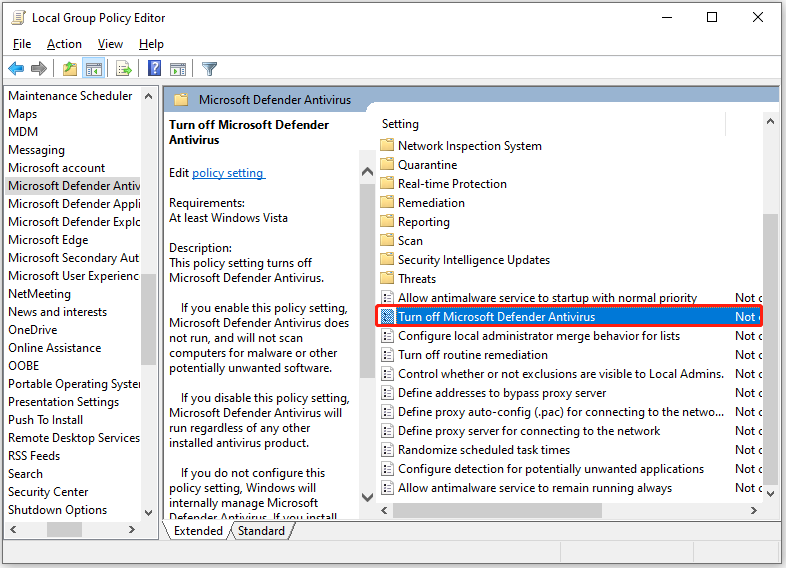The width and height of the screenshot is (786, 568).
Task: Select Push To Install in the tree
Action: point(46,420)
